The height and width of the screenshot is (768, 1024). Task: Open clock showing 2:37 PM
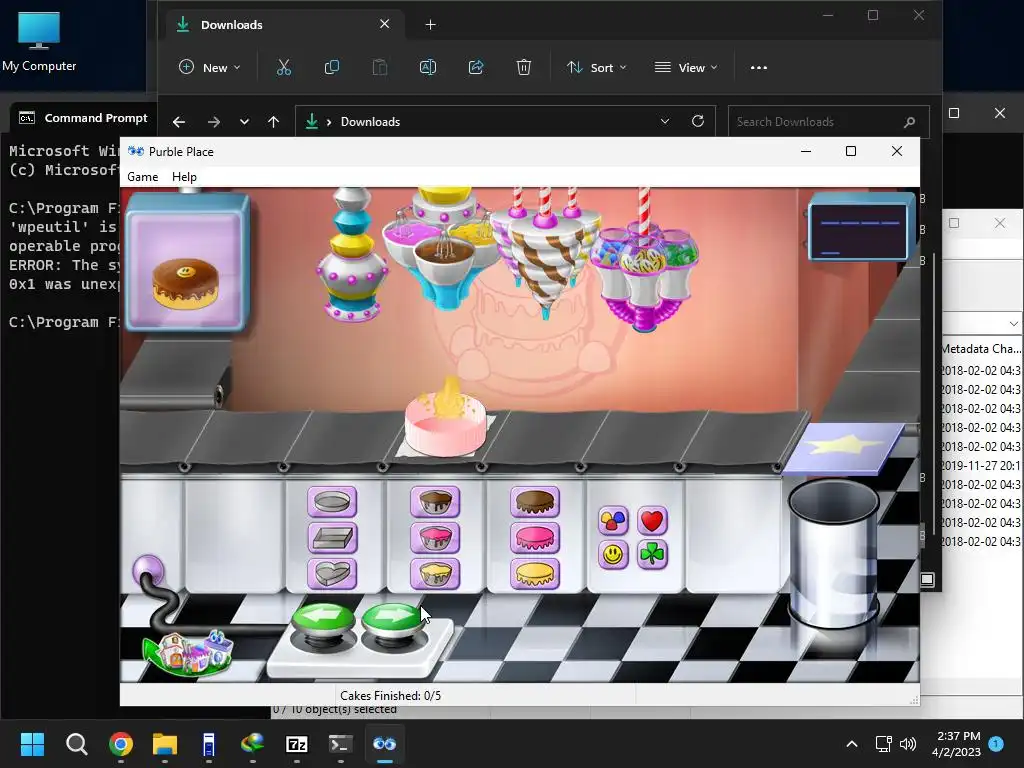point(957,744)
